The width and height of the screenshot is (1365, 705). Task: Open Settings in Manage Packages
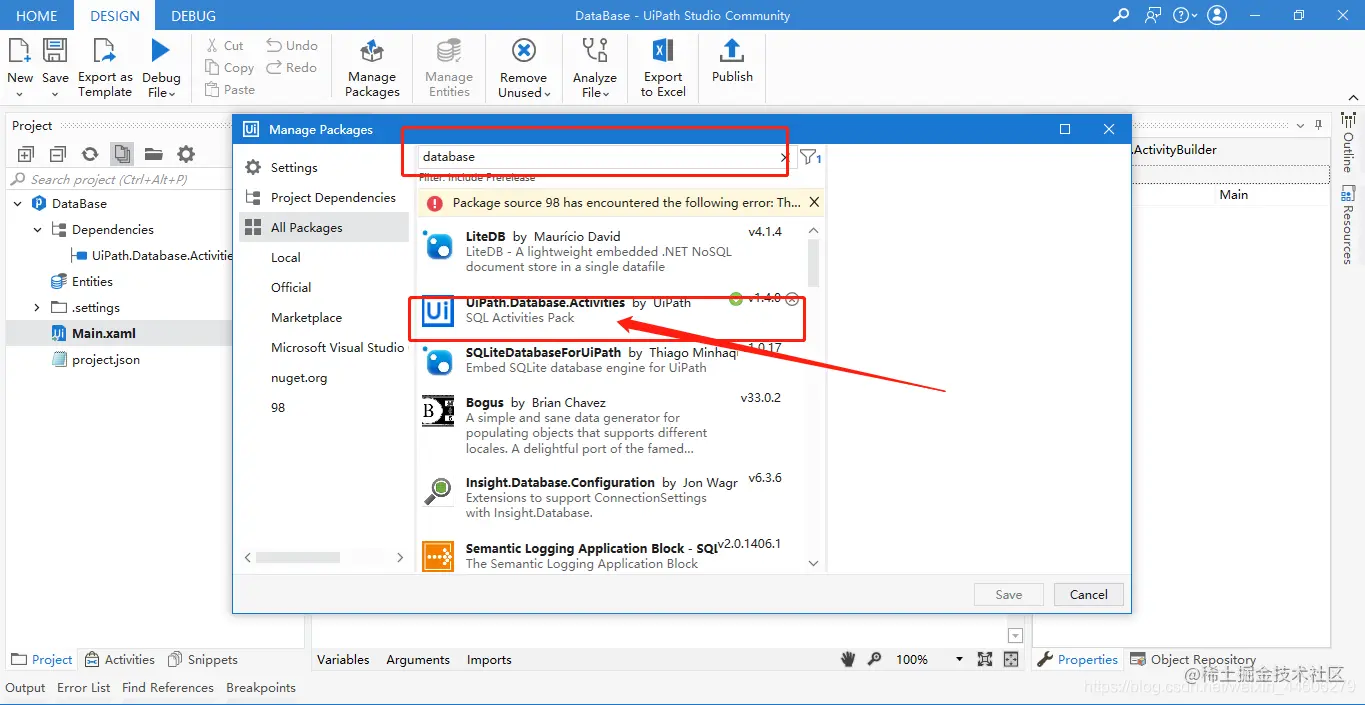(x=294, y=167)
